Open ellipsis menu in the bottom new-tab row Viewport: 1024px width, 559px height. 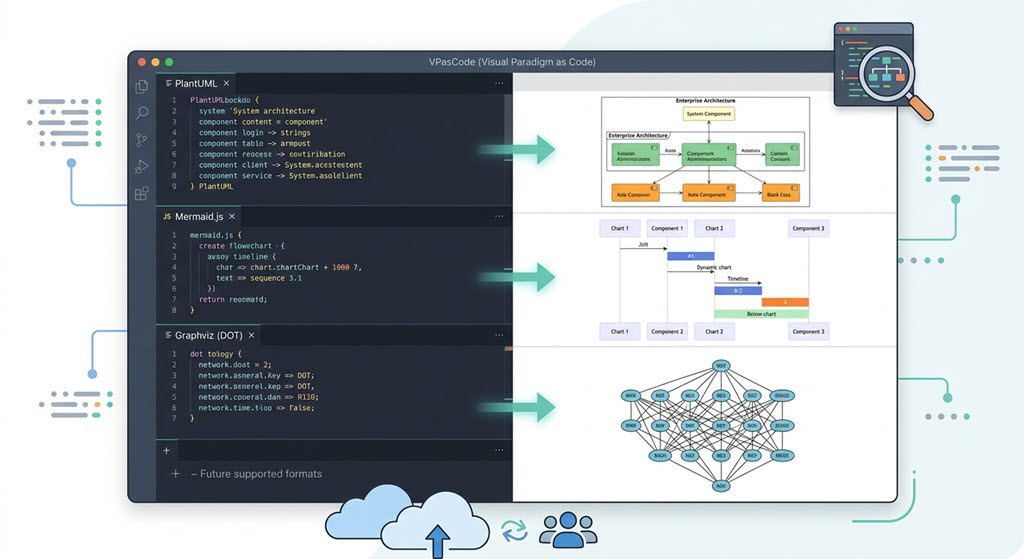point(499,450)
